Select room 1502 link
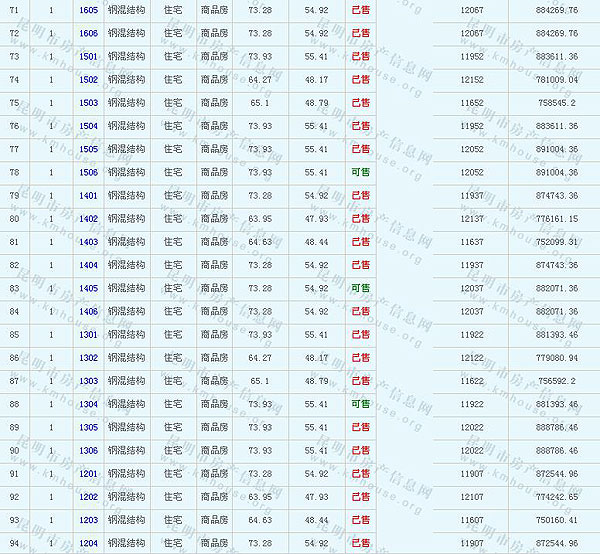 [x=88, y=79]
